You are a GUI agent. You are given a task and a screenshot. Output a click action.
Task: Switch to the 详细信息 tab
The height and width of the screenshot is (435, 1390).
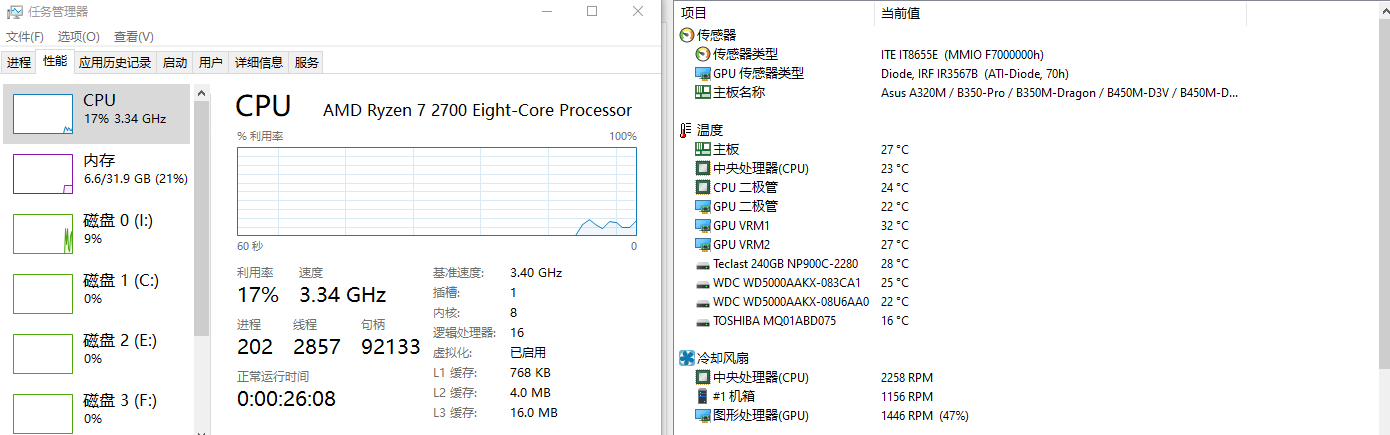coord(259,62)
